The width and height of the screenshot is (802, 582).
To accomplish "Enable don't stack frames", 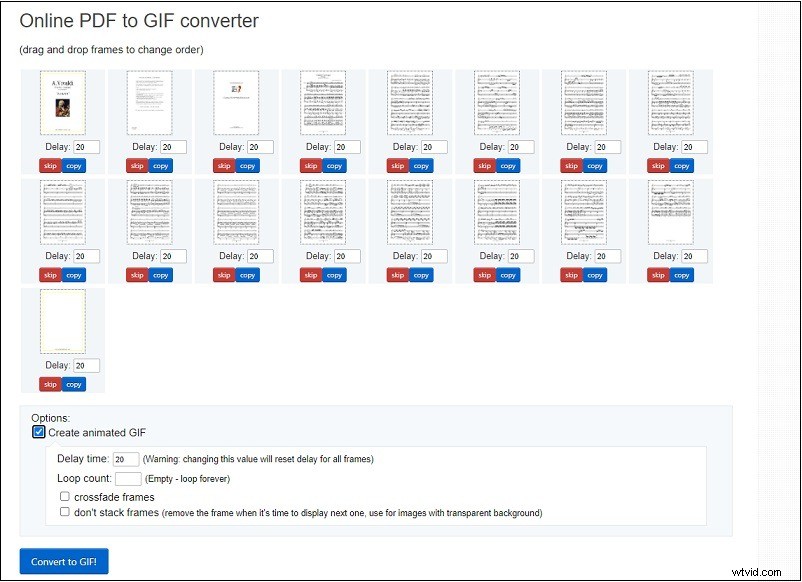I will pos(66,512).
